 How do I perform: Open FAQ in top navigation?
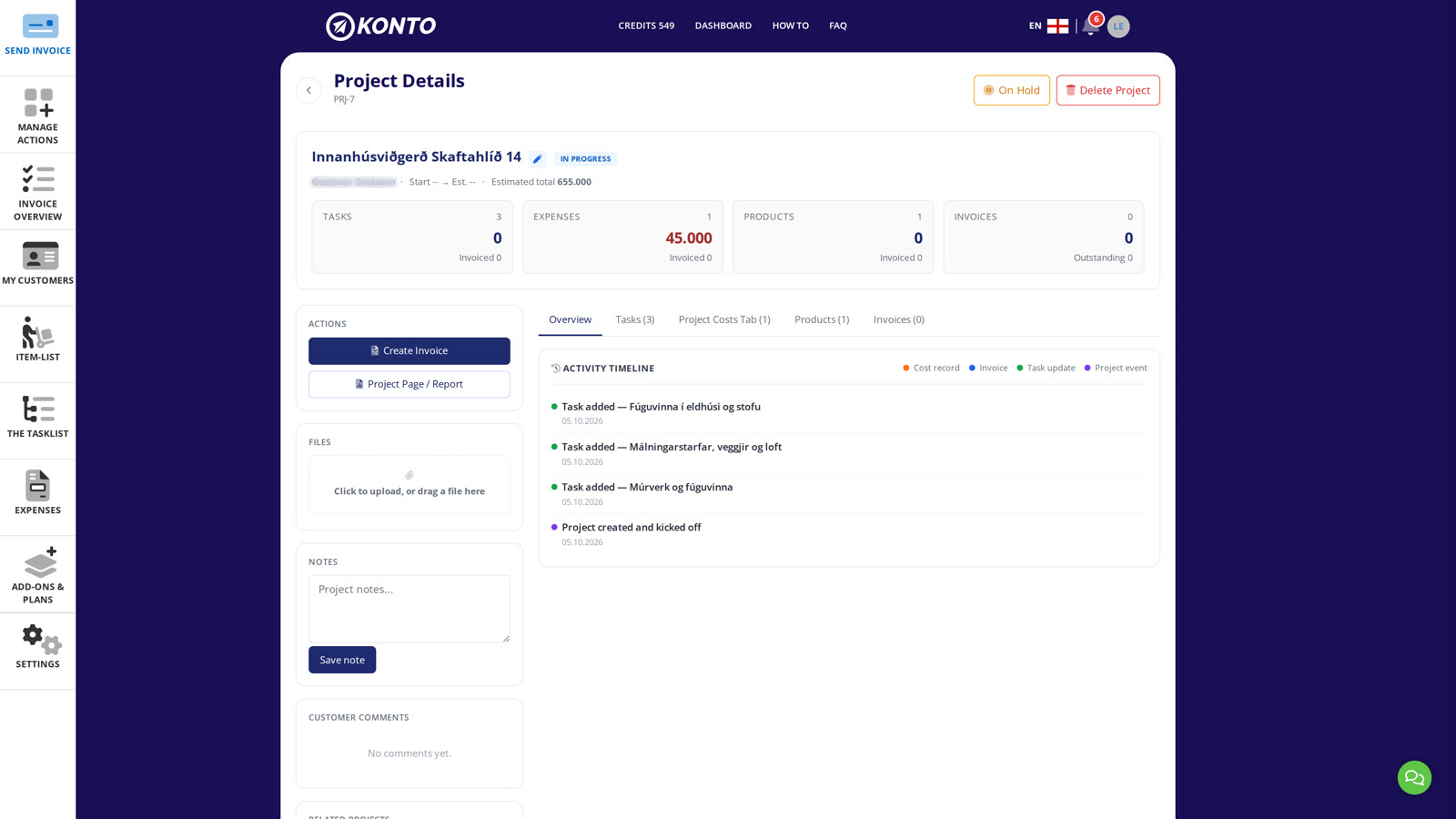(x=838, y=26)
